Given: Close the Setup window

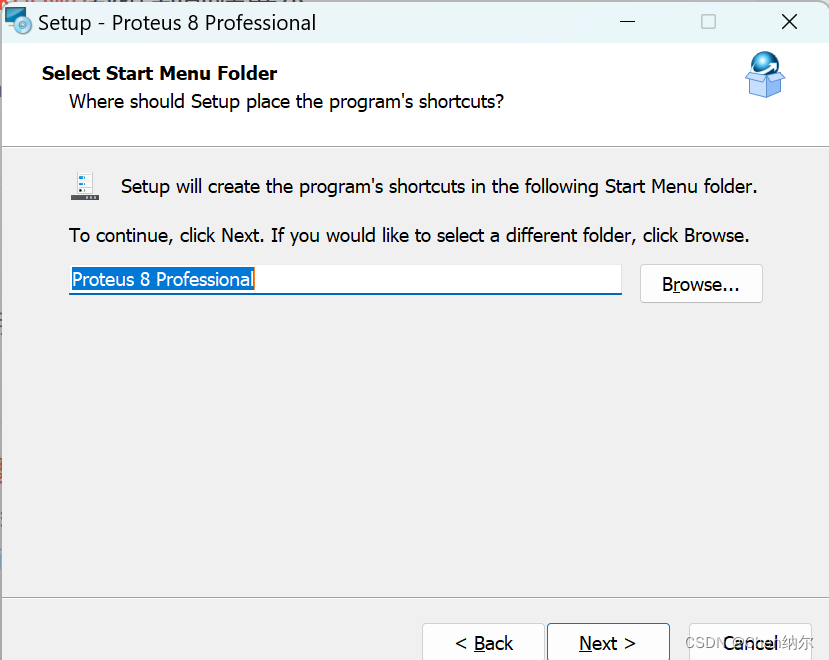Looking at the screenshot, I should click(789, 22).
